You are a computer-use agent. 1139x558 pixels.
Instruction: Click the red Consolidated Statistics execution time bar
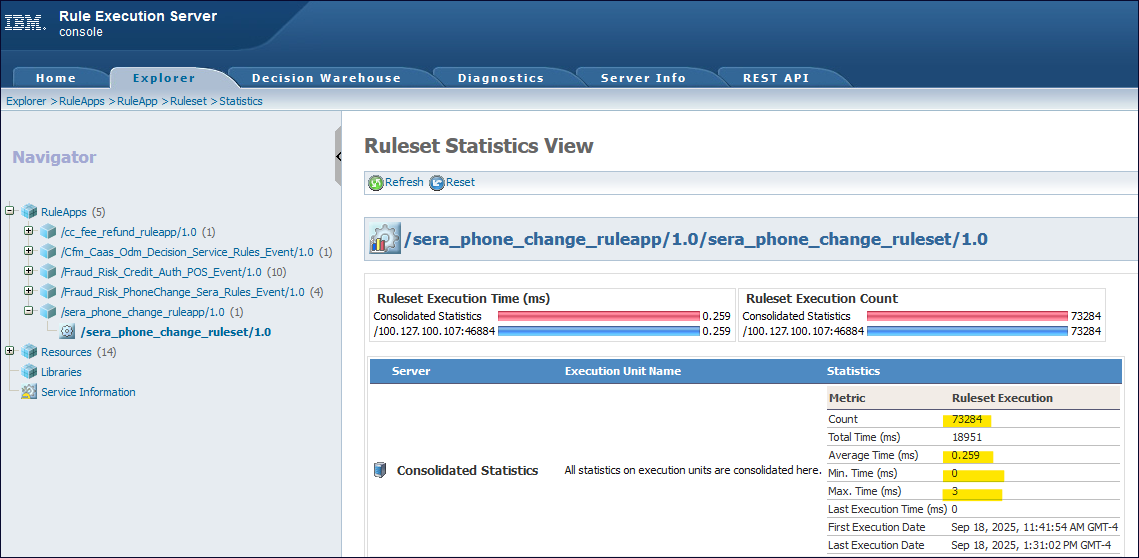[598, 316]
